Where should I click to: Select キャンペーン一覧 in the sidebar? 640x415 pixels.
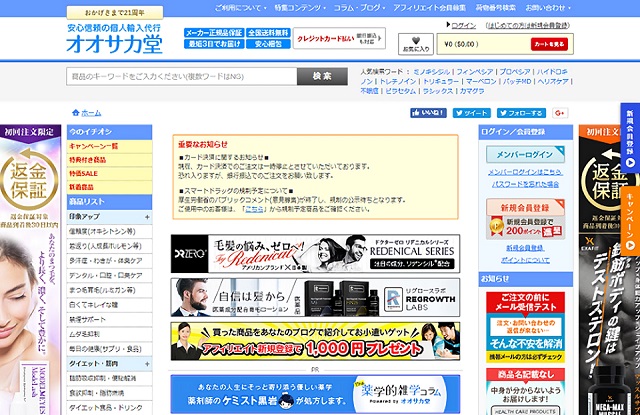tap(109, 146)
